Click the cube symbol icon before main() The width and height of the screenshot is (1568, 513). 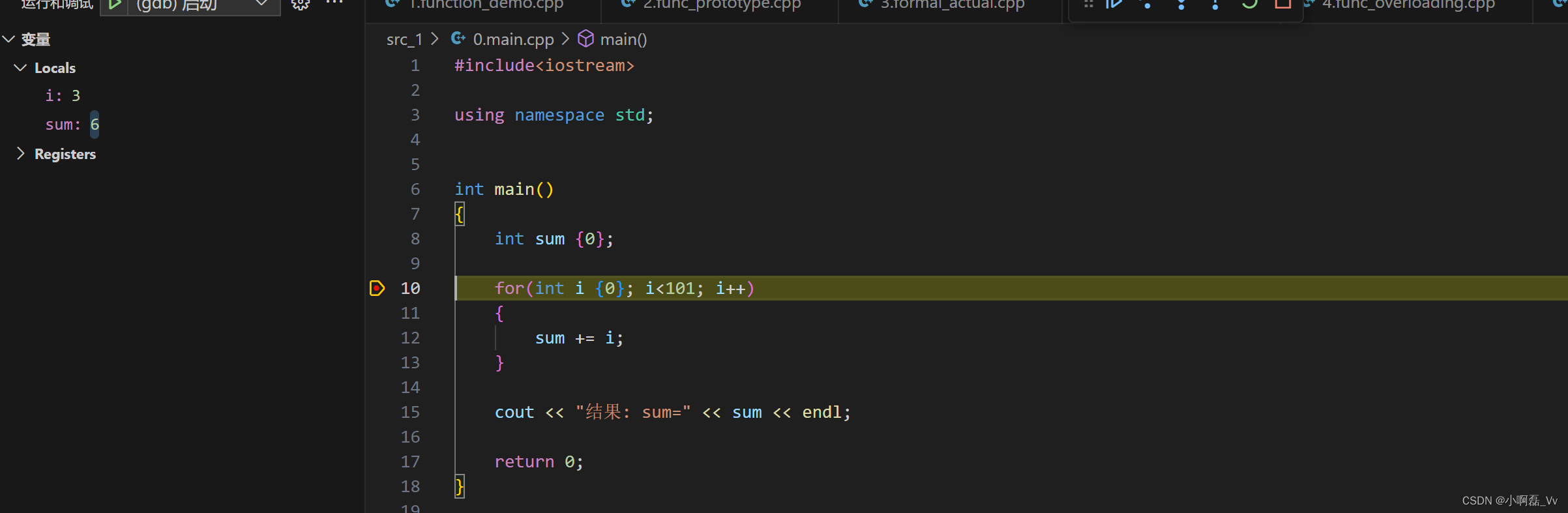(585, 39)
